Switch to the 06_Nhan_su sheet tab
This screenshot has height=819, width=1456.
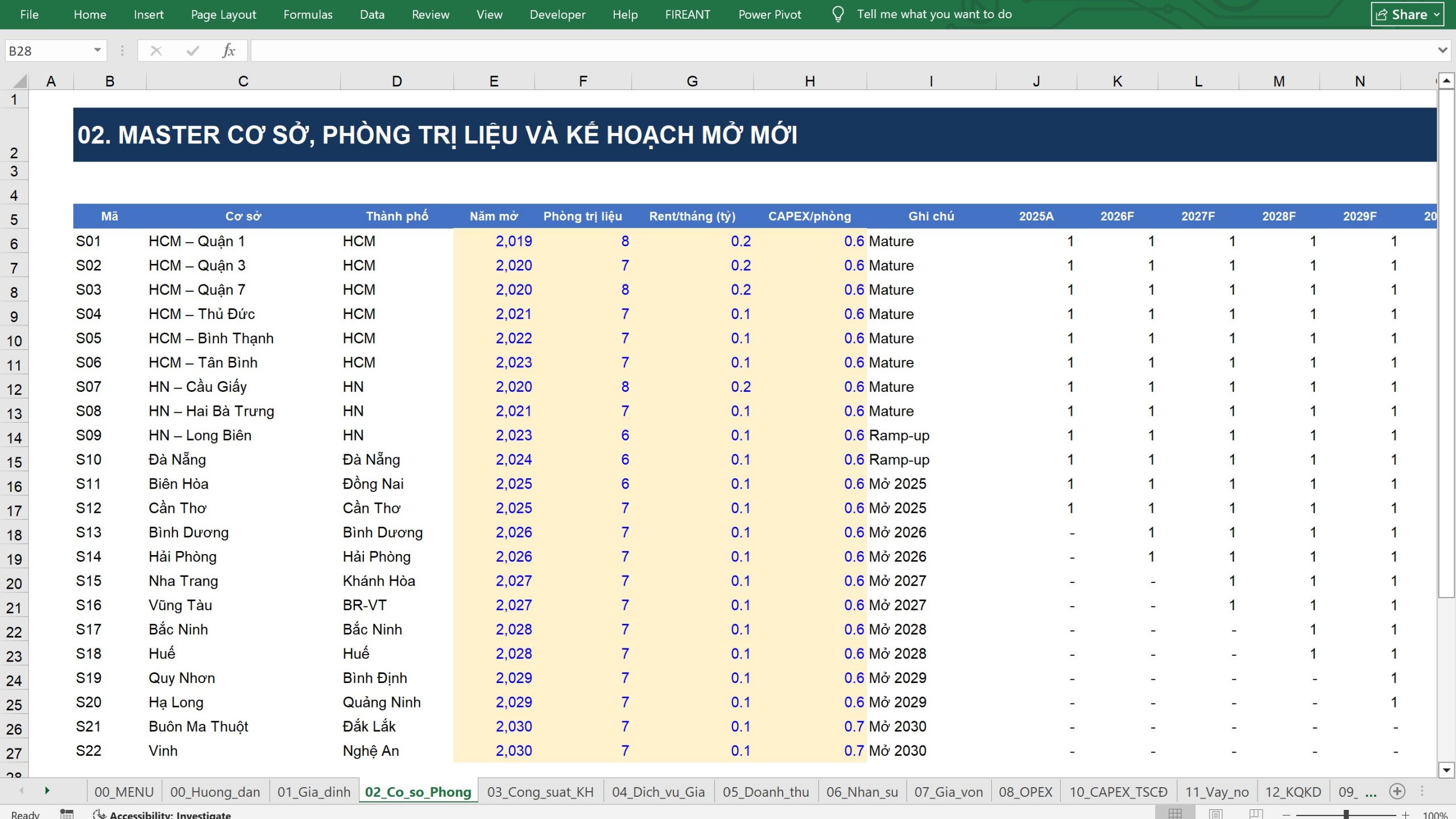click(862, 792)
